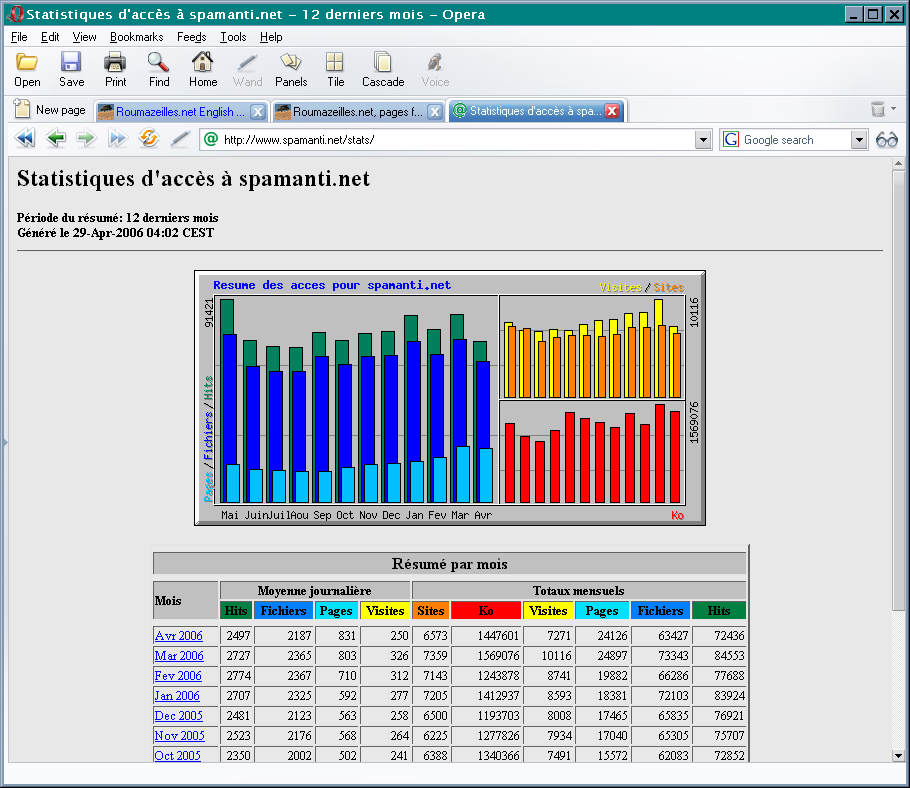Click the Hits total 72436 cell
The width and height of the screenshot is (910, 788).
click(718, 635)
